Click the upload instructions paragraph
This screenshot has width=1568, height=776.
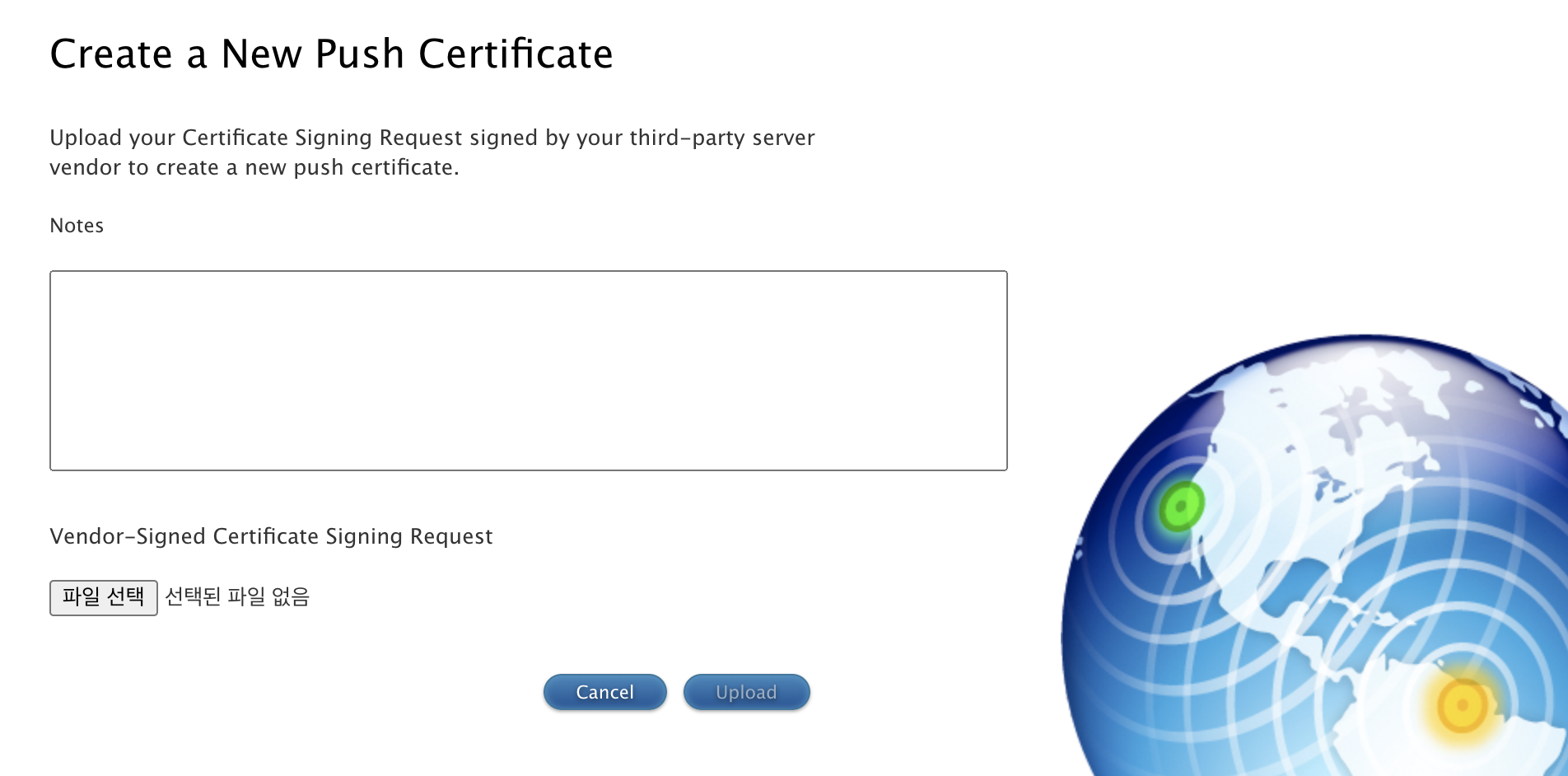pyautogui.click(x=432, y=152)
